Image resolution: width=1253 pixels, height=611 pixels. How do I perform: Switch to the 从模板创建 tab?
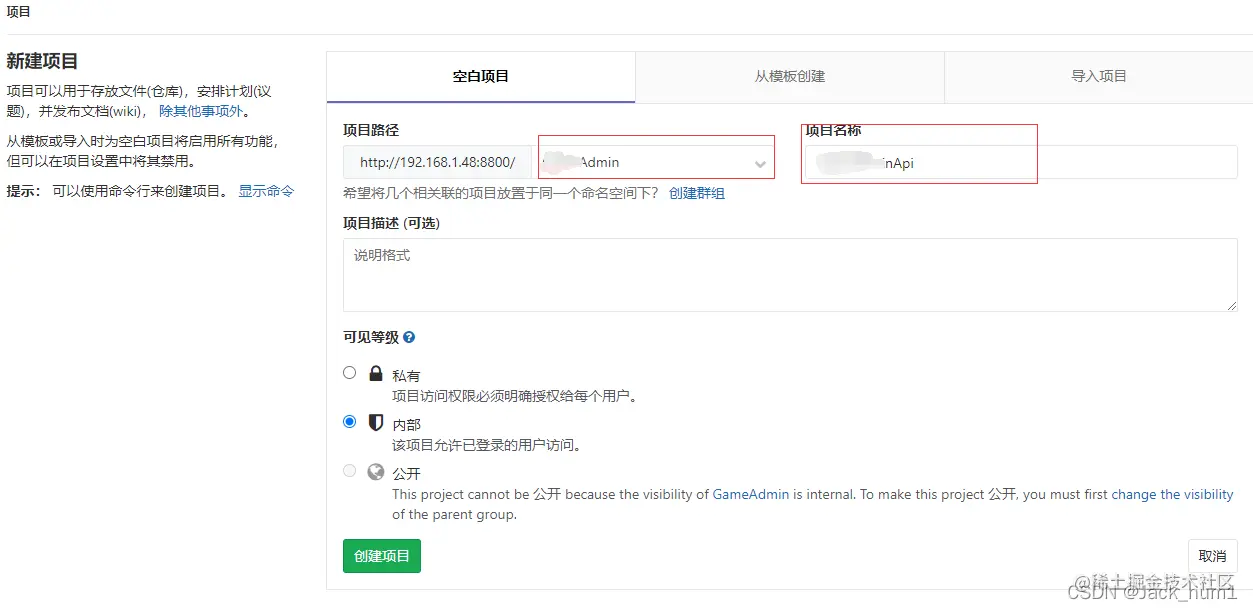[x=789, y=76]
